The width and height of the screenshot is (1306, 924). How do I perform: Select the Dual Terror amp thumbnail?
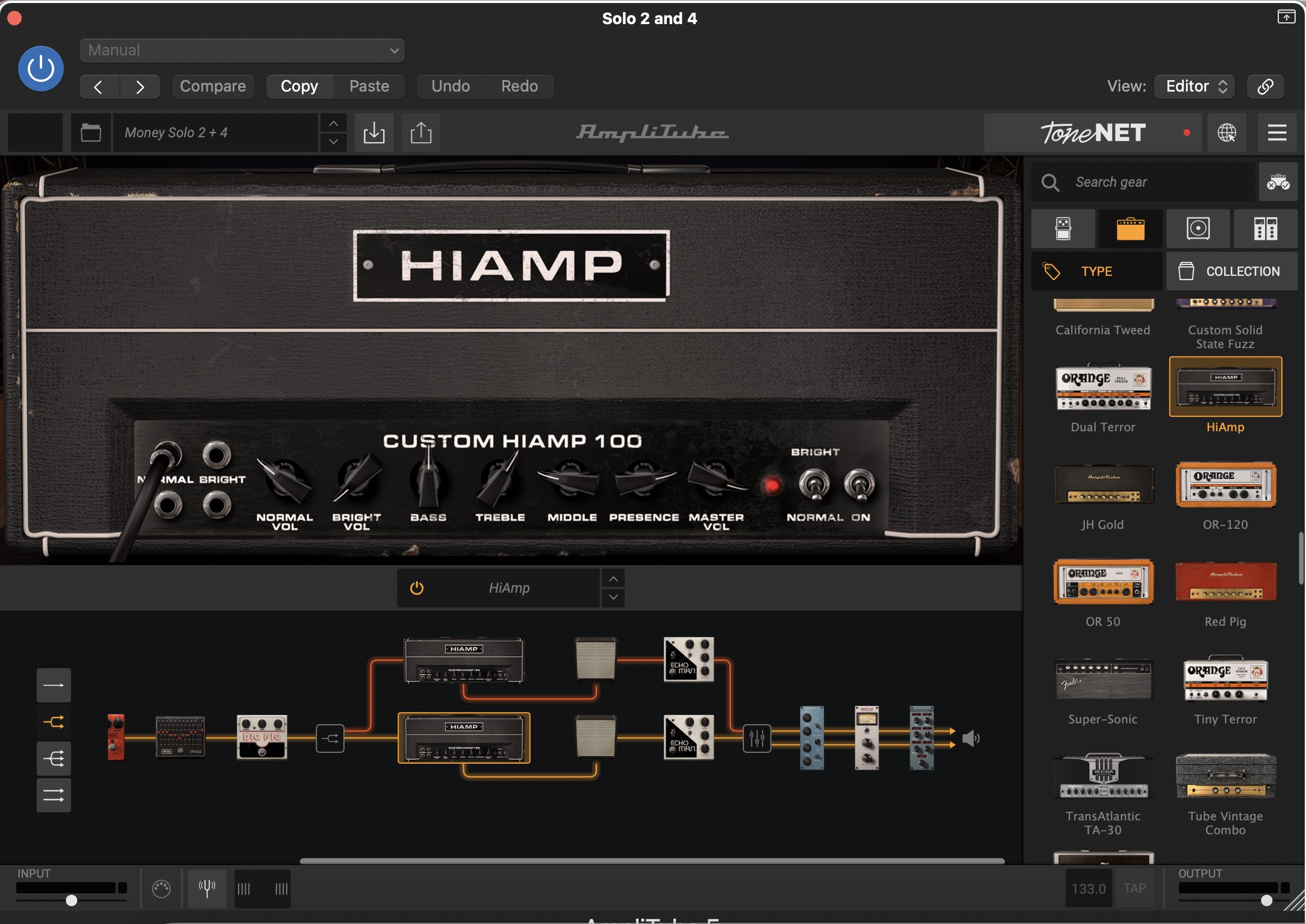[1103, 387]
